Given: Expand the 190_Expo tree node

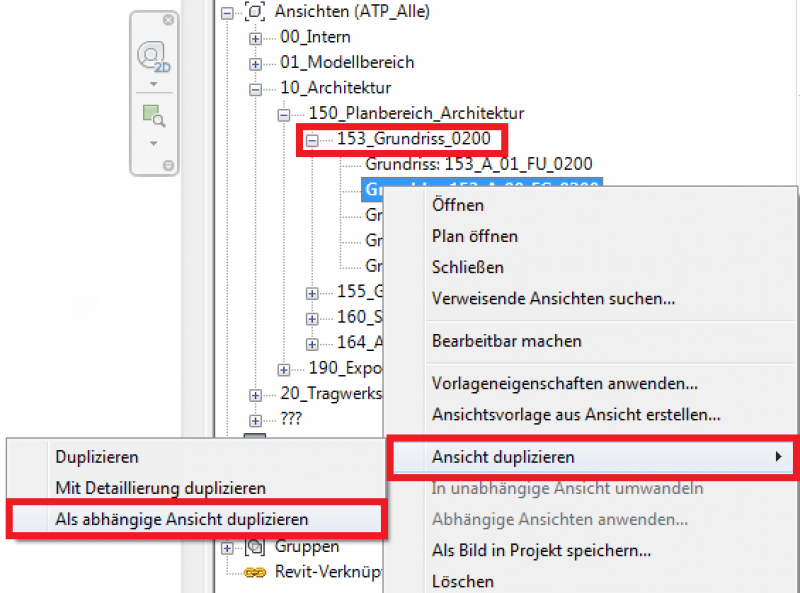Looking at the screenshot, I should click(284, 369).
